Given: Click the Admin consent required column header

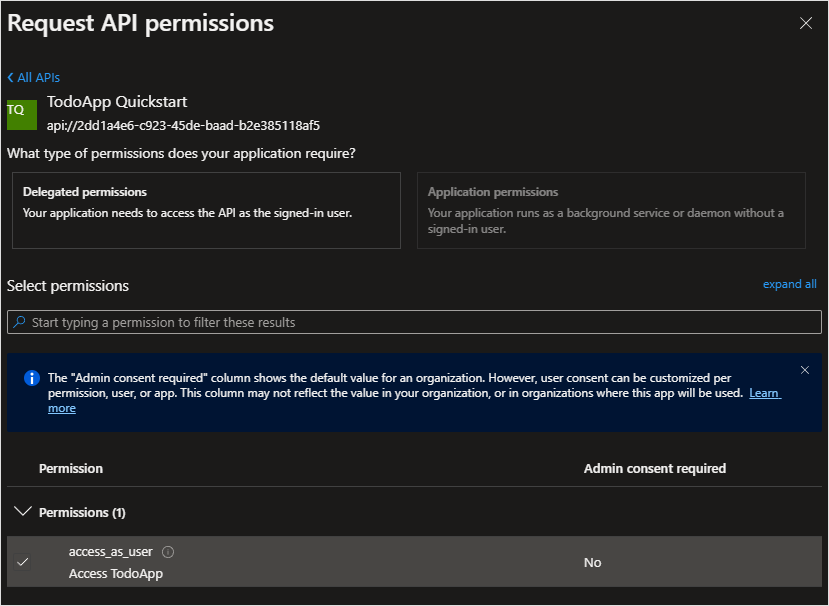Looking at the screenshot, I should click(655, 468).
